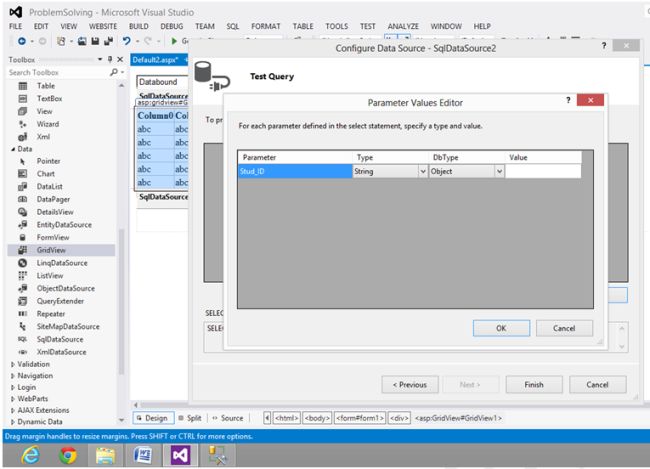Screen dimensions: 650x469
Task: Select the DataList control icon
Action: [x=23, y=187]
